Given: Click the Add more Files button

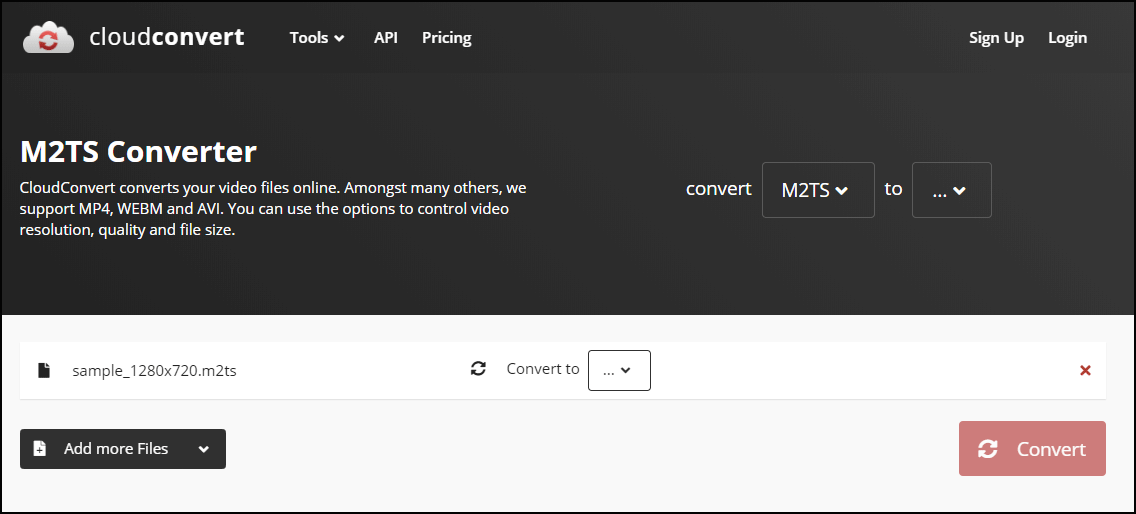Looking at the screenshot, I should click(x=123, y=449).
